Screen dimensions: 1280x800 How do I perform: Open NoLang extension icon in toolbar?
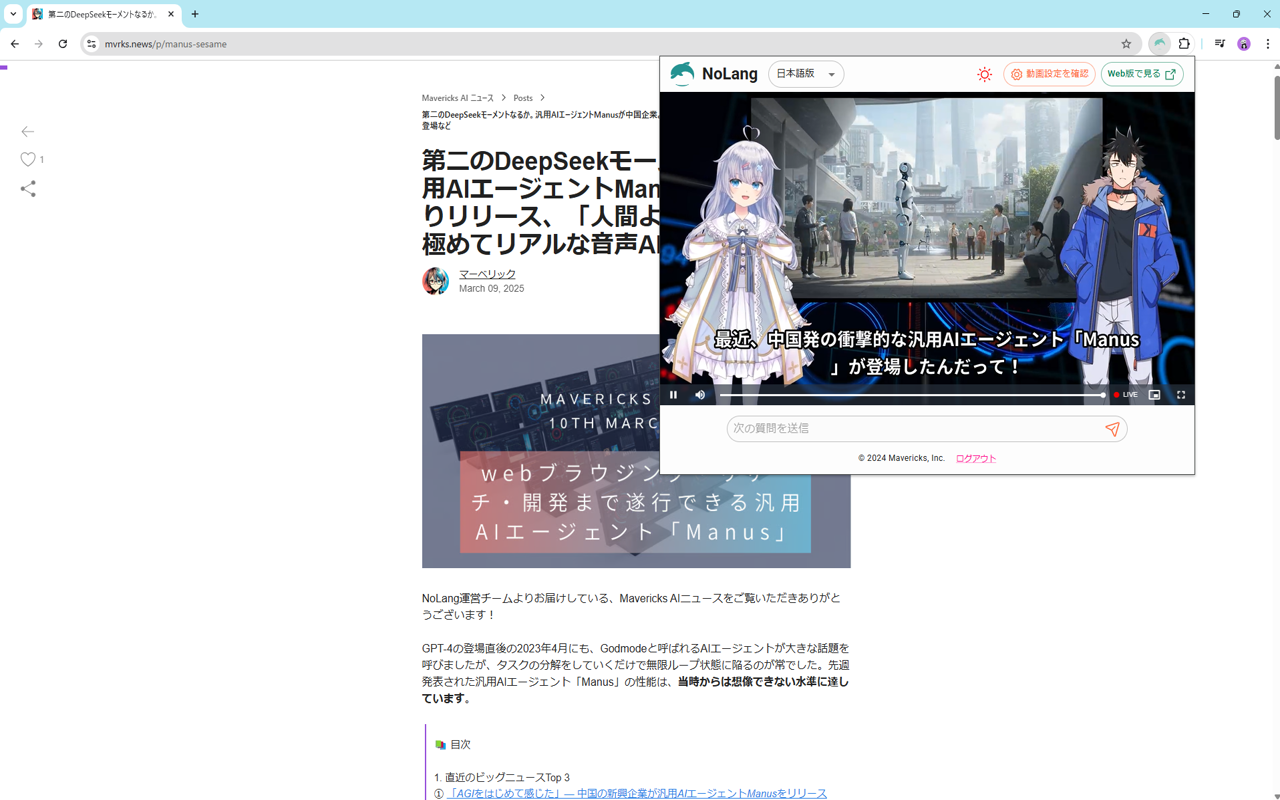pyautogui.click(x=1159, y=44)
